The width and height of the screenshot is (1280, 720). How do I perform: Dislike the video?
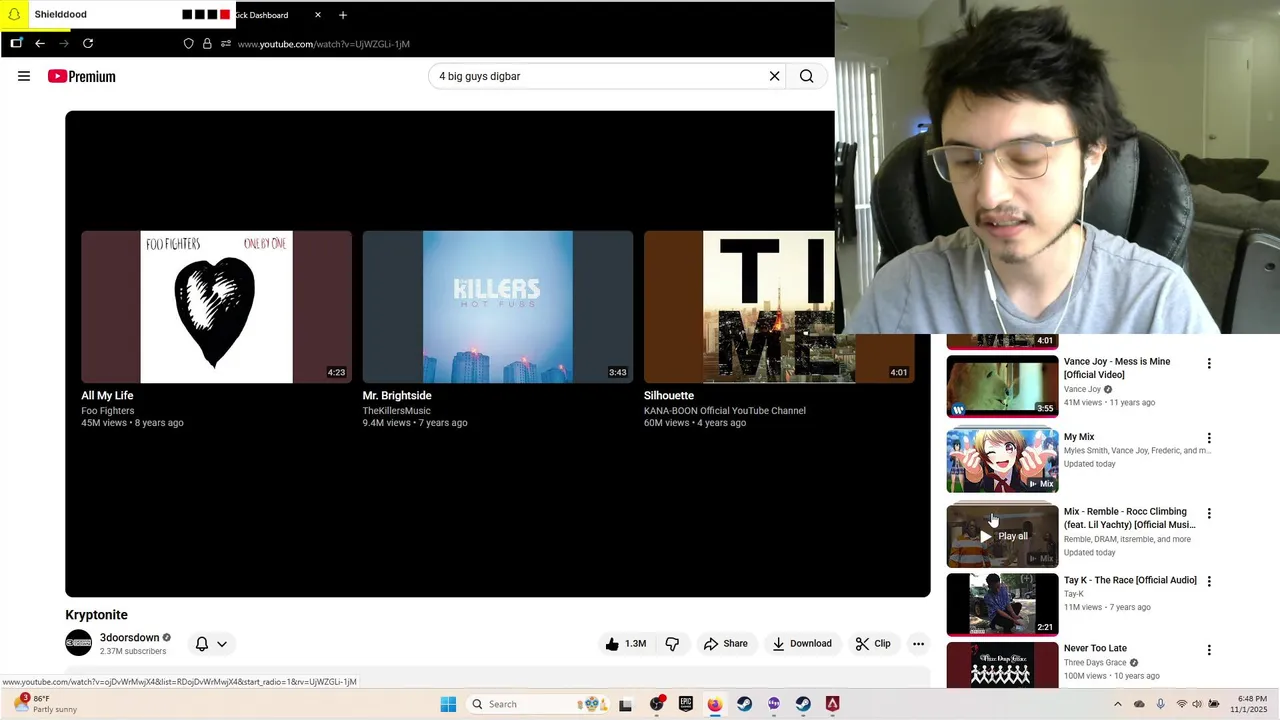672,644
